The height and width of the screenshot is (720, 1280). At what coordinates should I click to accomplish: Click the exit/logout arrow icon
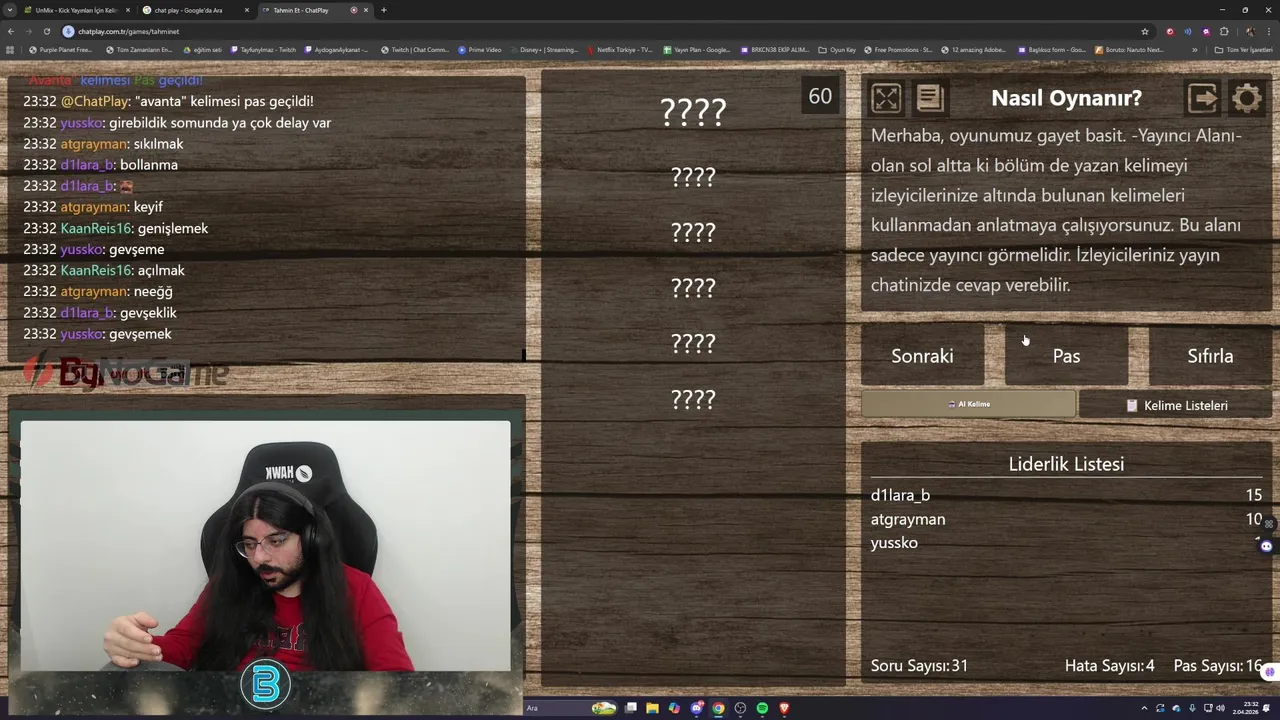1203,97
